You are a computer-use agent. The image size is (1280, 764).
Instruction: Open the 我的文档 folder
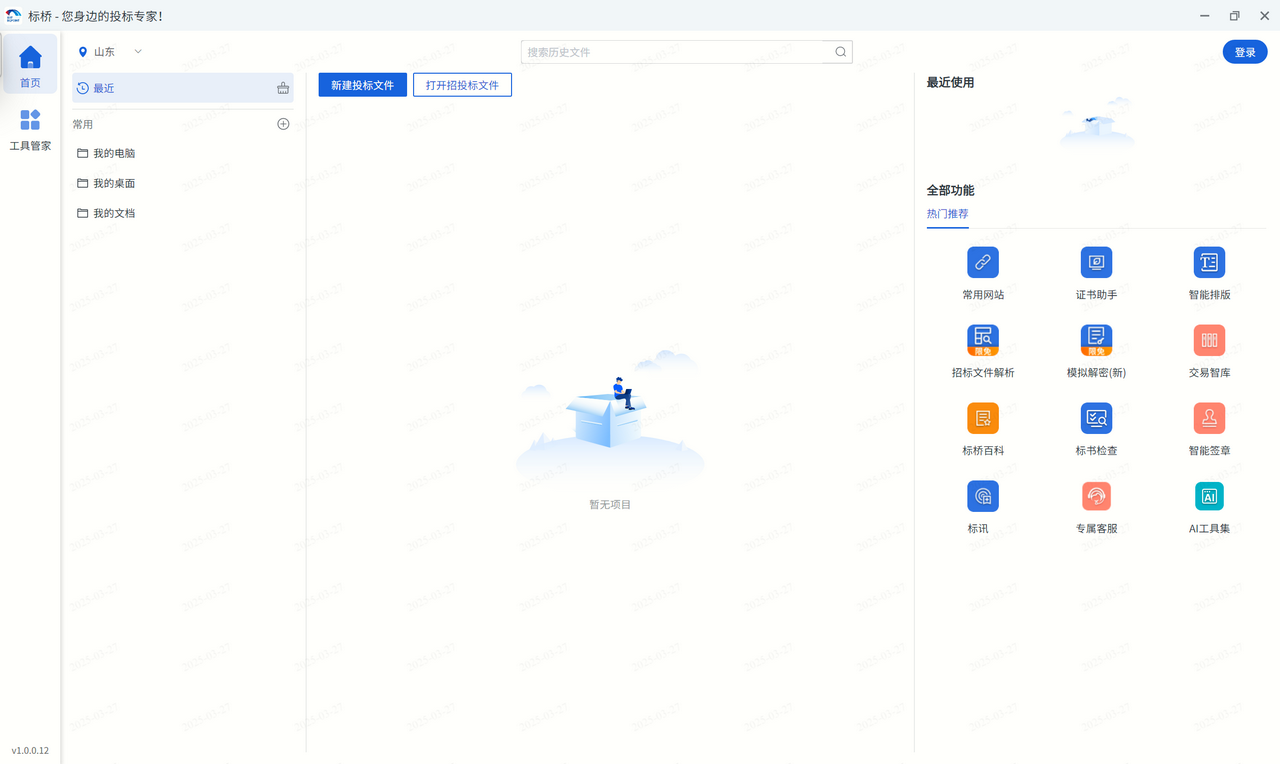113,212
